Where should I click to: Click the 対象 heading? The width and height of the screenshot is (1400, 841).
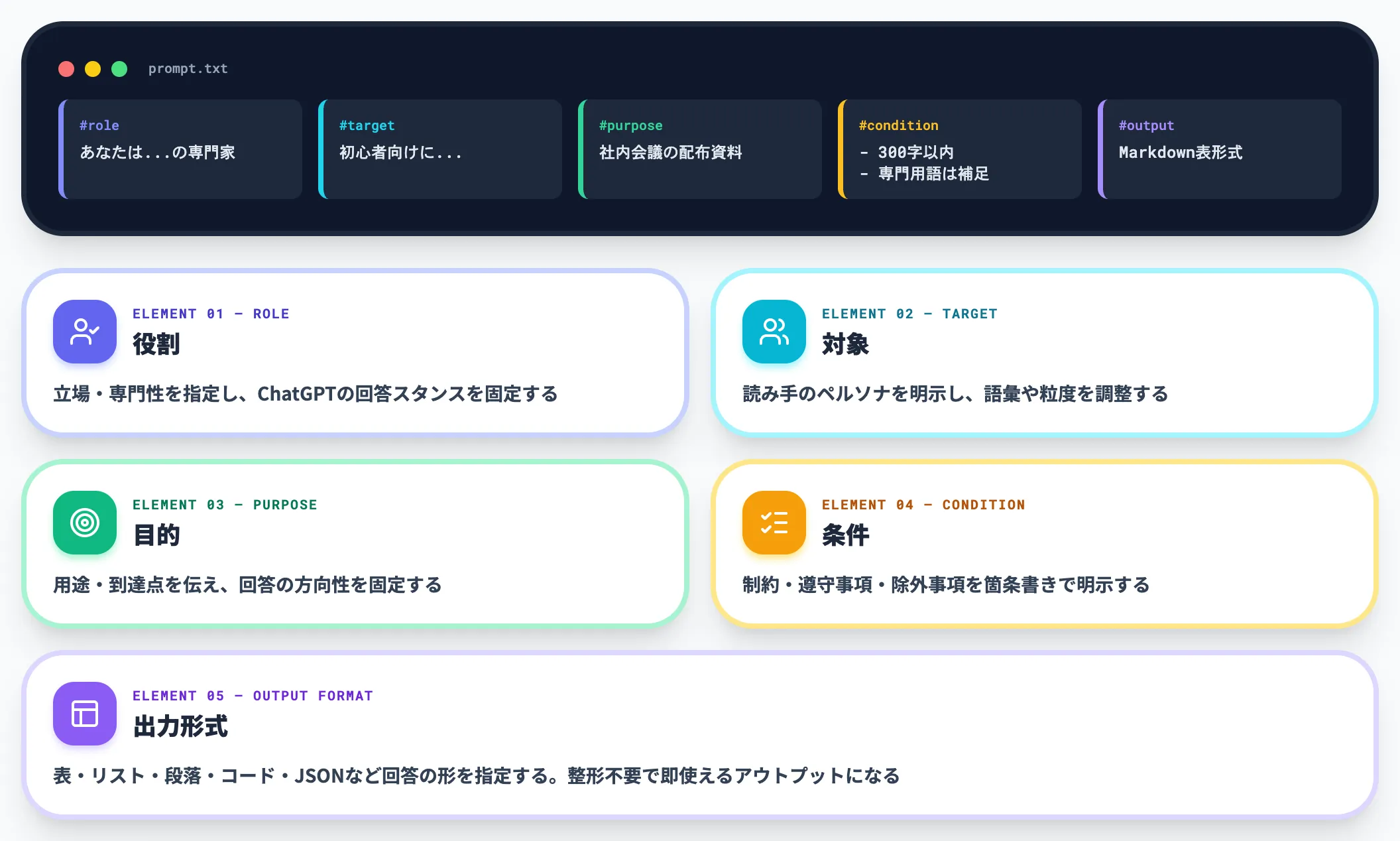tap(846, 344)
